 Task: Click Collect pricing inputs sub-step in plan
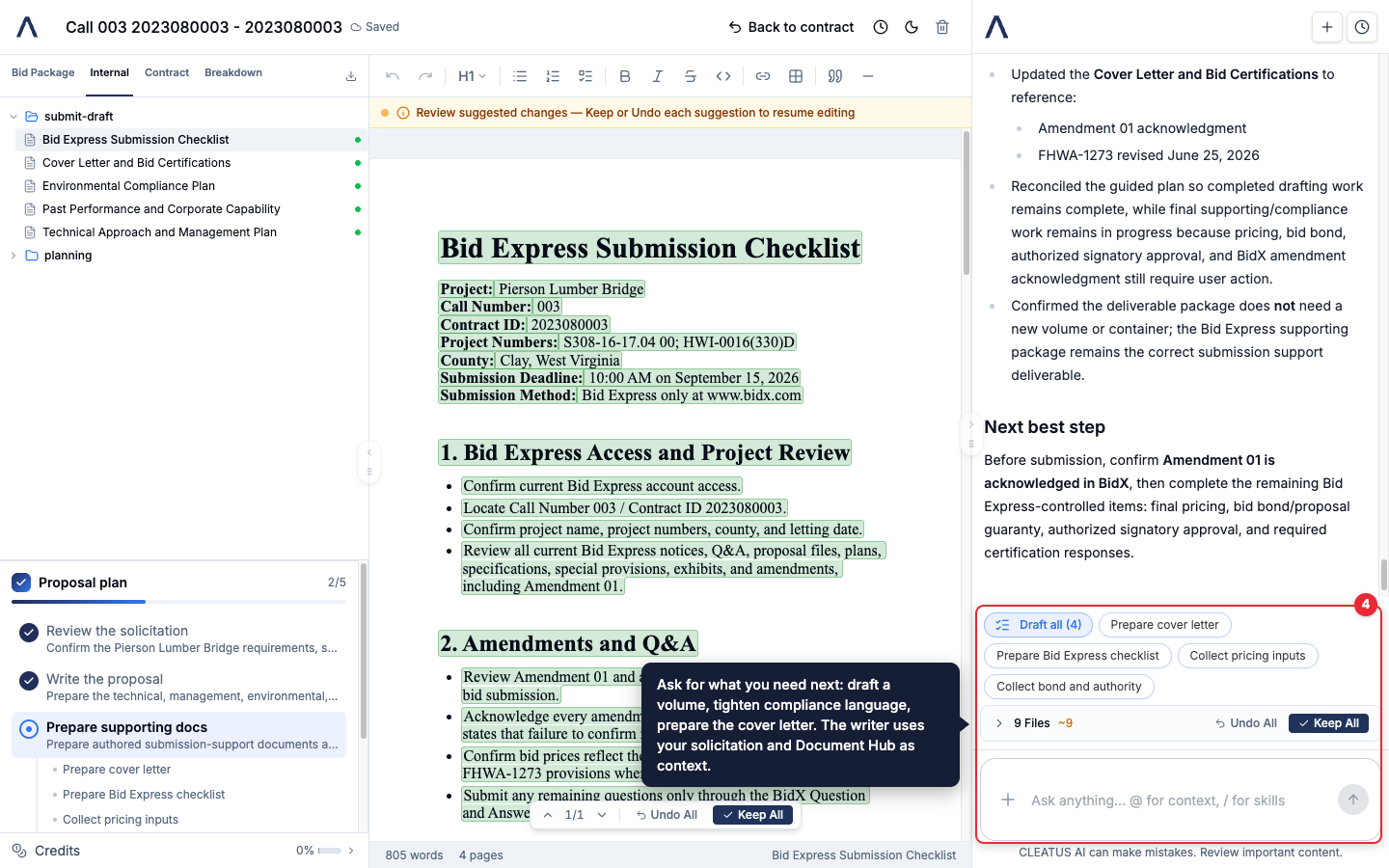click(x=121, y=820)
